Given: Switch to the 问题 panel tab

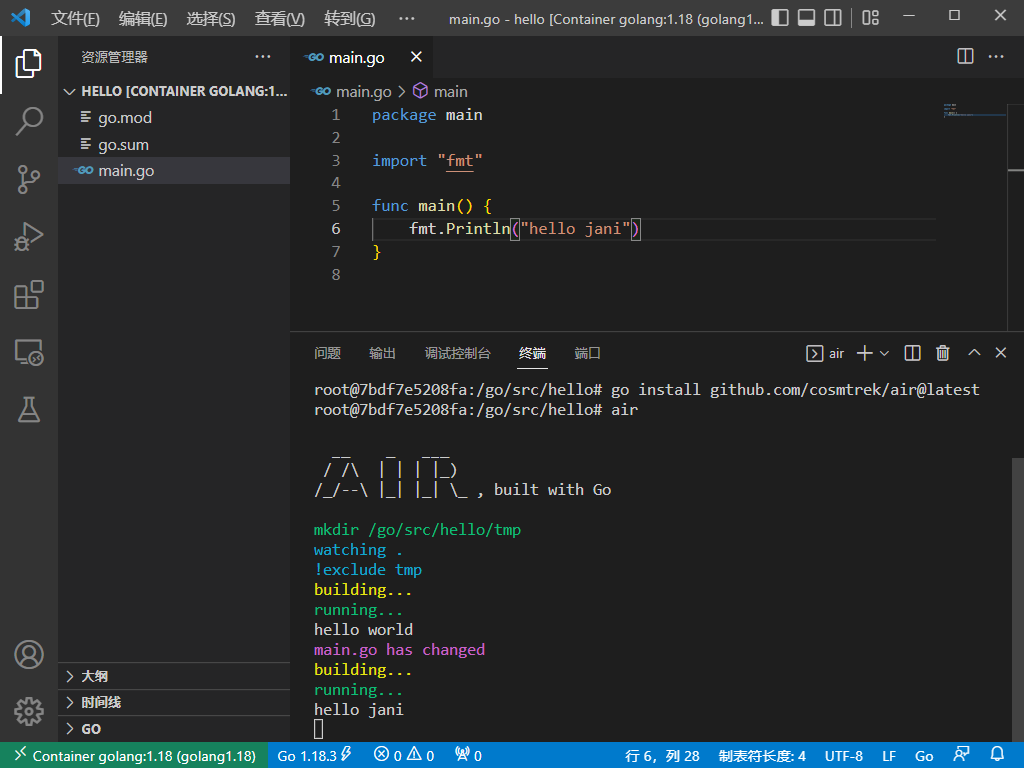Looking at the screenshot, I should pyautogui.click(x=327, y=353).
